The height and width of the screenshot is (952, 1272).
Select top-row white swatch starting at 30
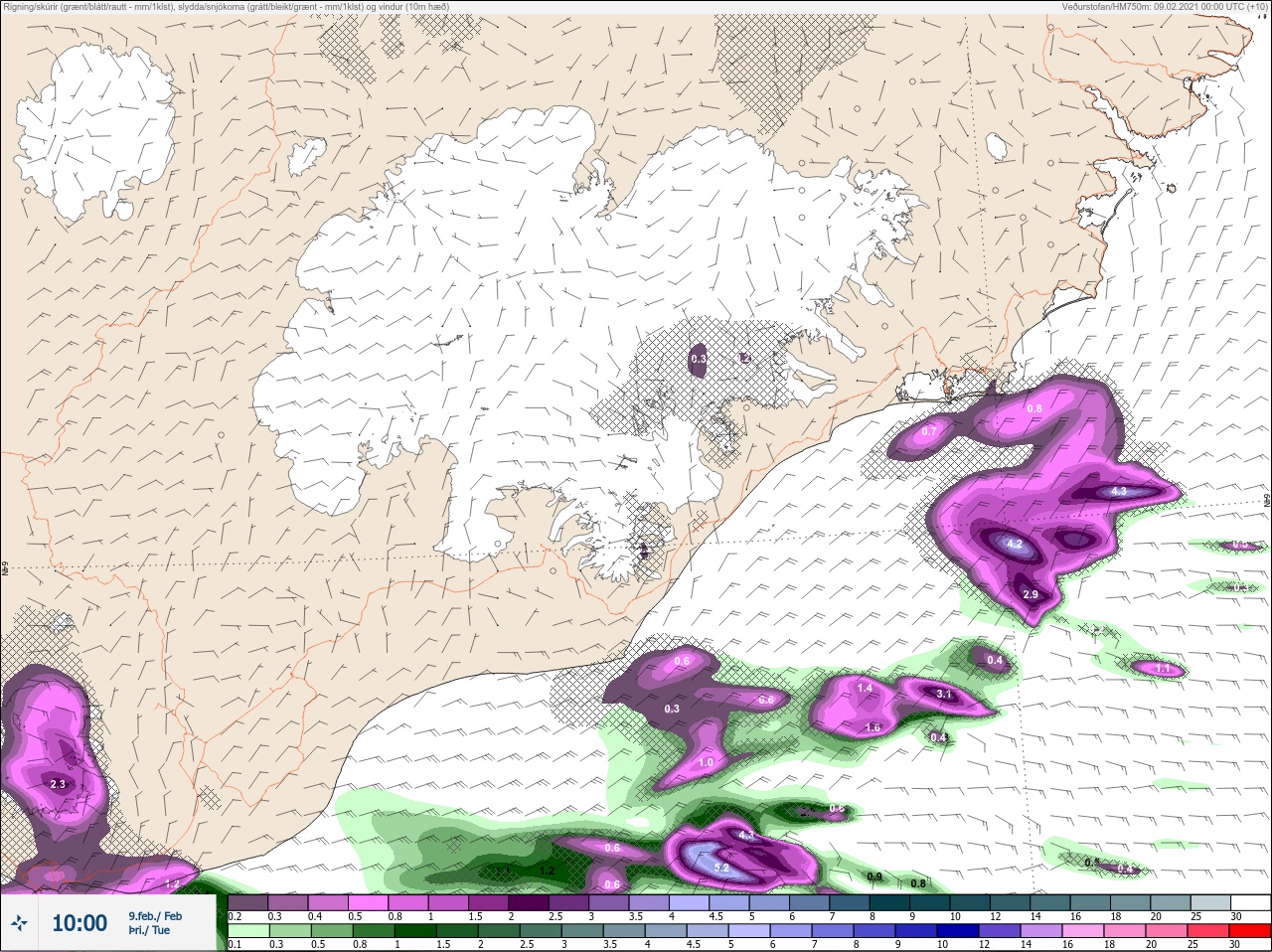click(x=1250, y=902)
